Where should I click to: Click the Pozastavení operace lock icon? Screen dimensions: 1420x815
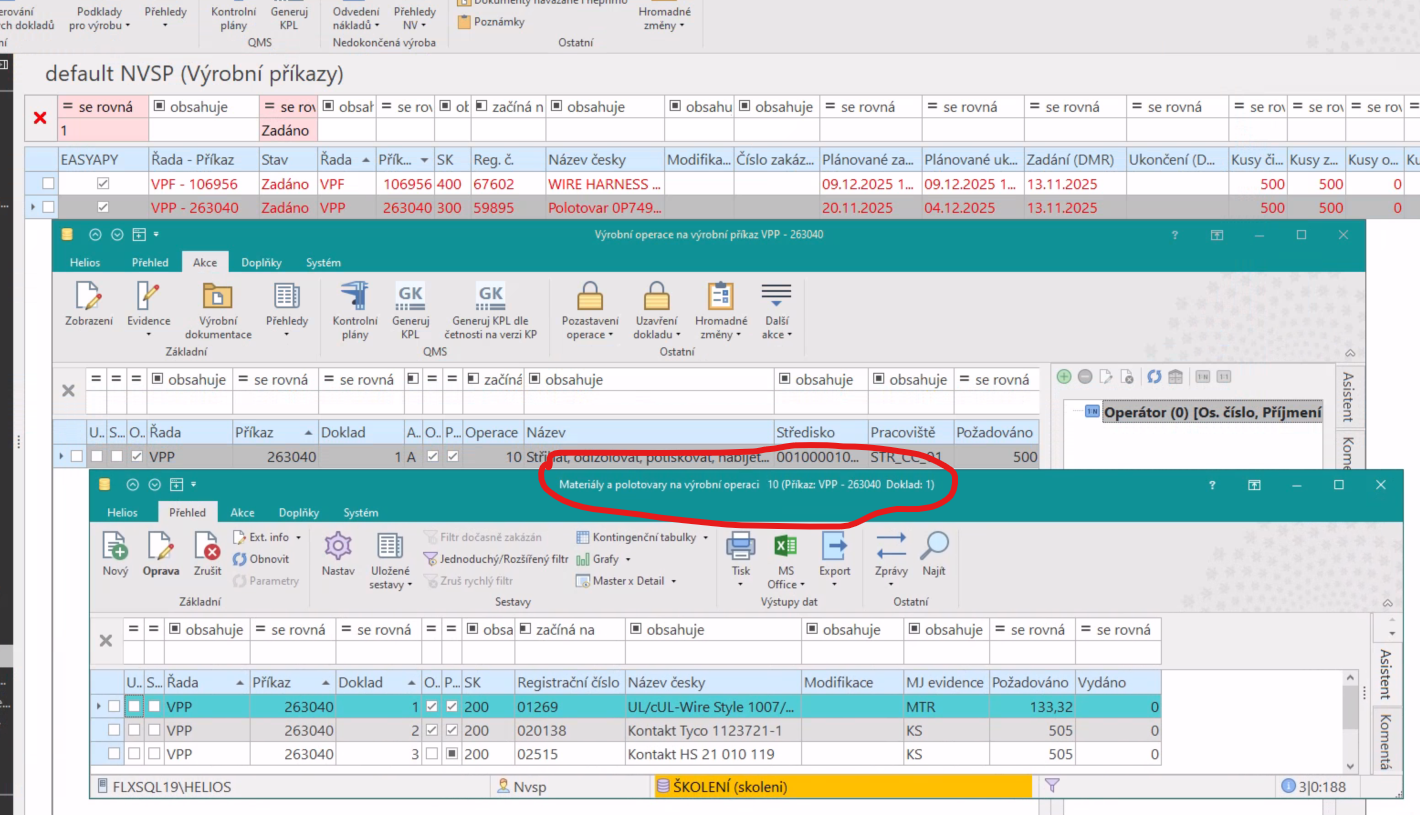tap(590, 298)
